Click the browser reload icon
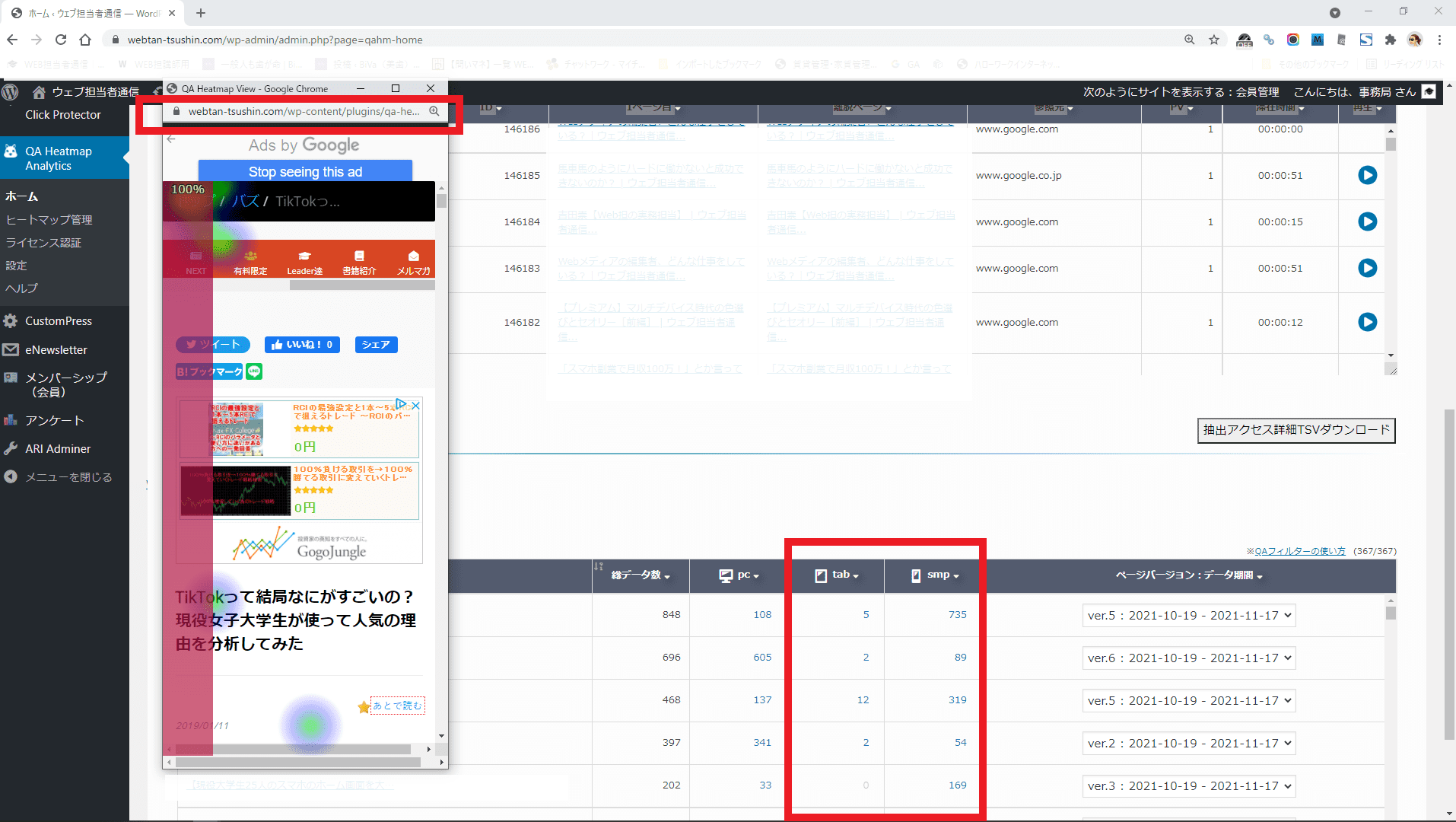1456x822 pixels. 61,40
